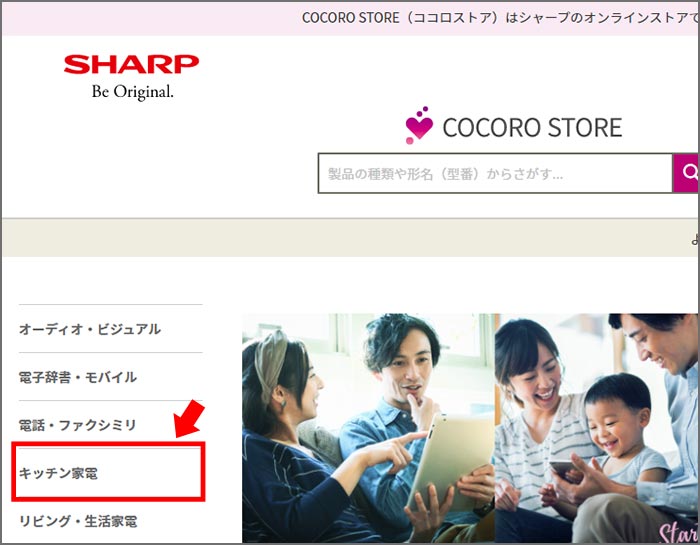This screenshot has height=545, width=700.
Task: Click the magenta search magnifier button
Action: (686, 173)
